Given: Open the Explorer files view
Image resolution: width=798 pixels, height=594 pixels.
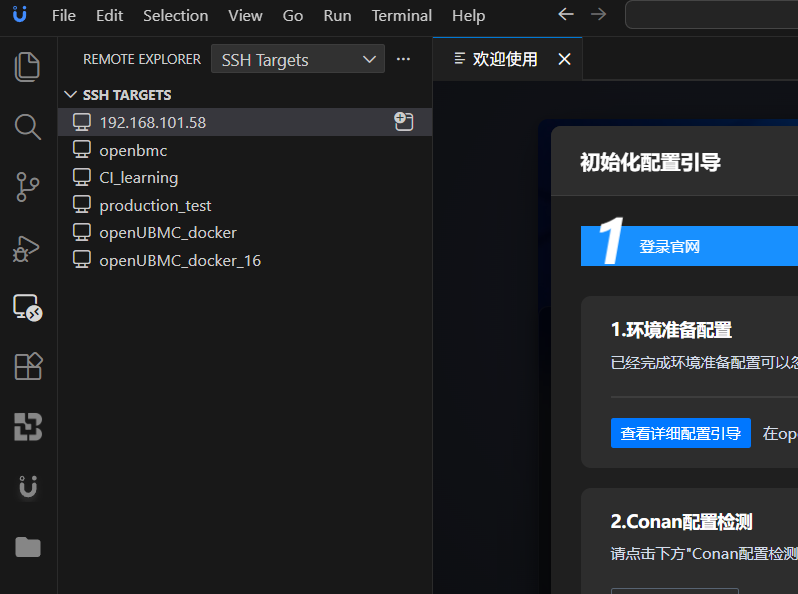Looking at the screenshot, I should (x=28, y=67).
